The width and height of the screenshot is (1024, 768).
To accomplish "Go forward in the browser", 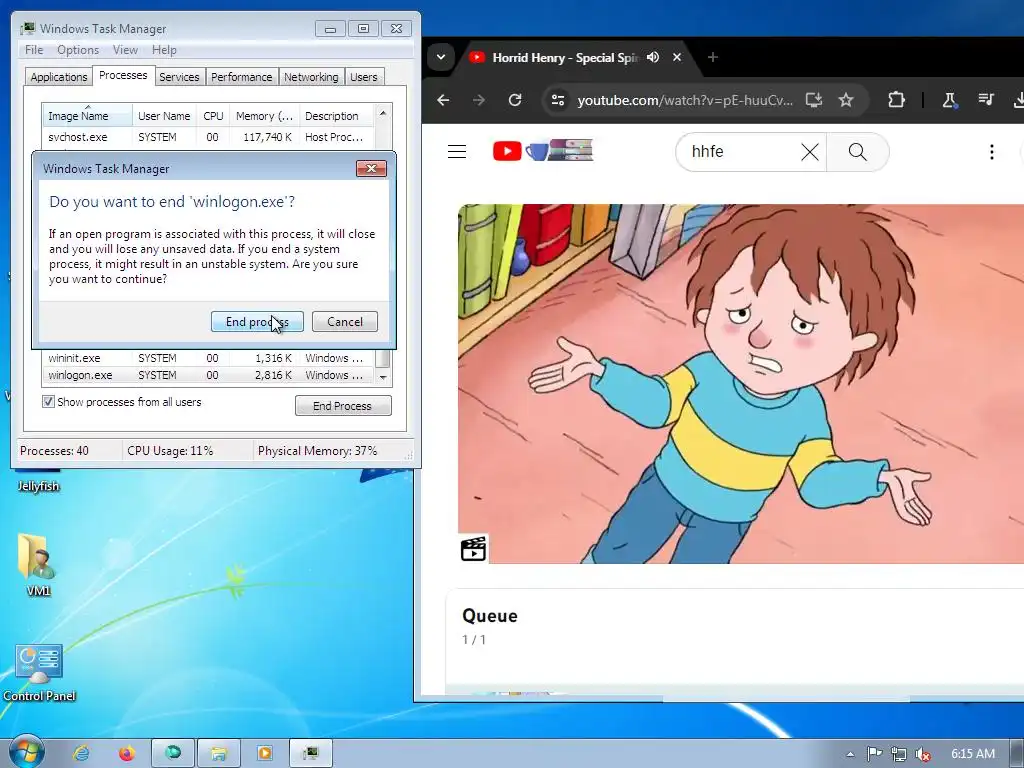I will 479,100.
